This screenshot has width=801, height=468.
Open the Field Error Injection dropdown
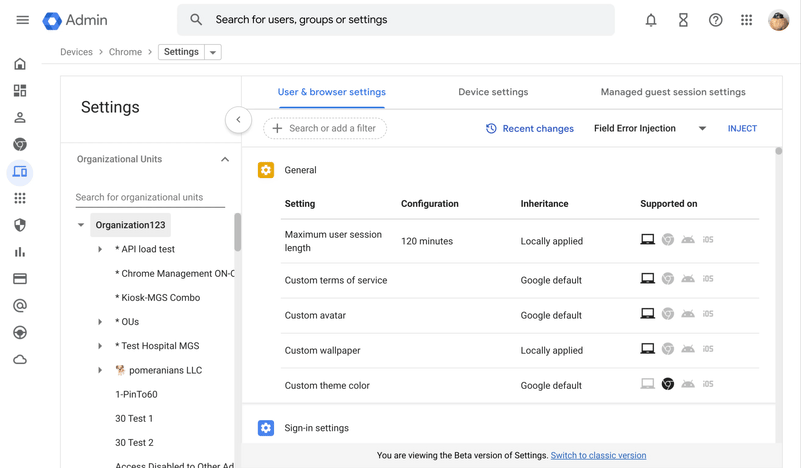650,129
